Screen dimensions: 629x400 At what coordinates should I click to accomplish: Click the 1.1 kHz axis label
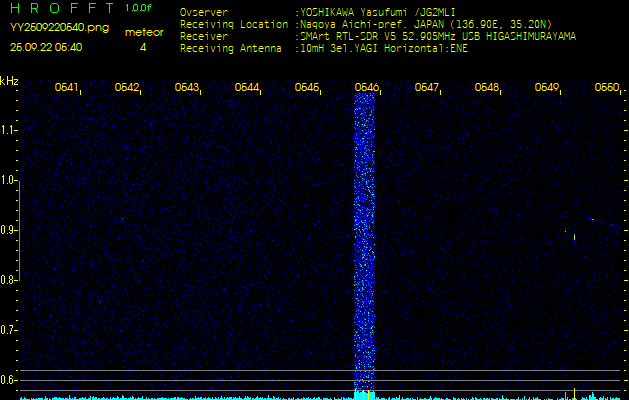pyautogui.click(x=8, y=130)
